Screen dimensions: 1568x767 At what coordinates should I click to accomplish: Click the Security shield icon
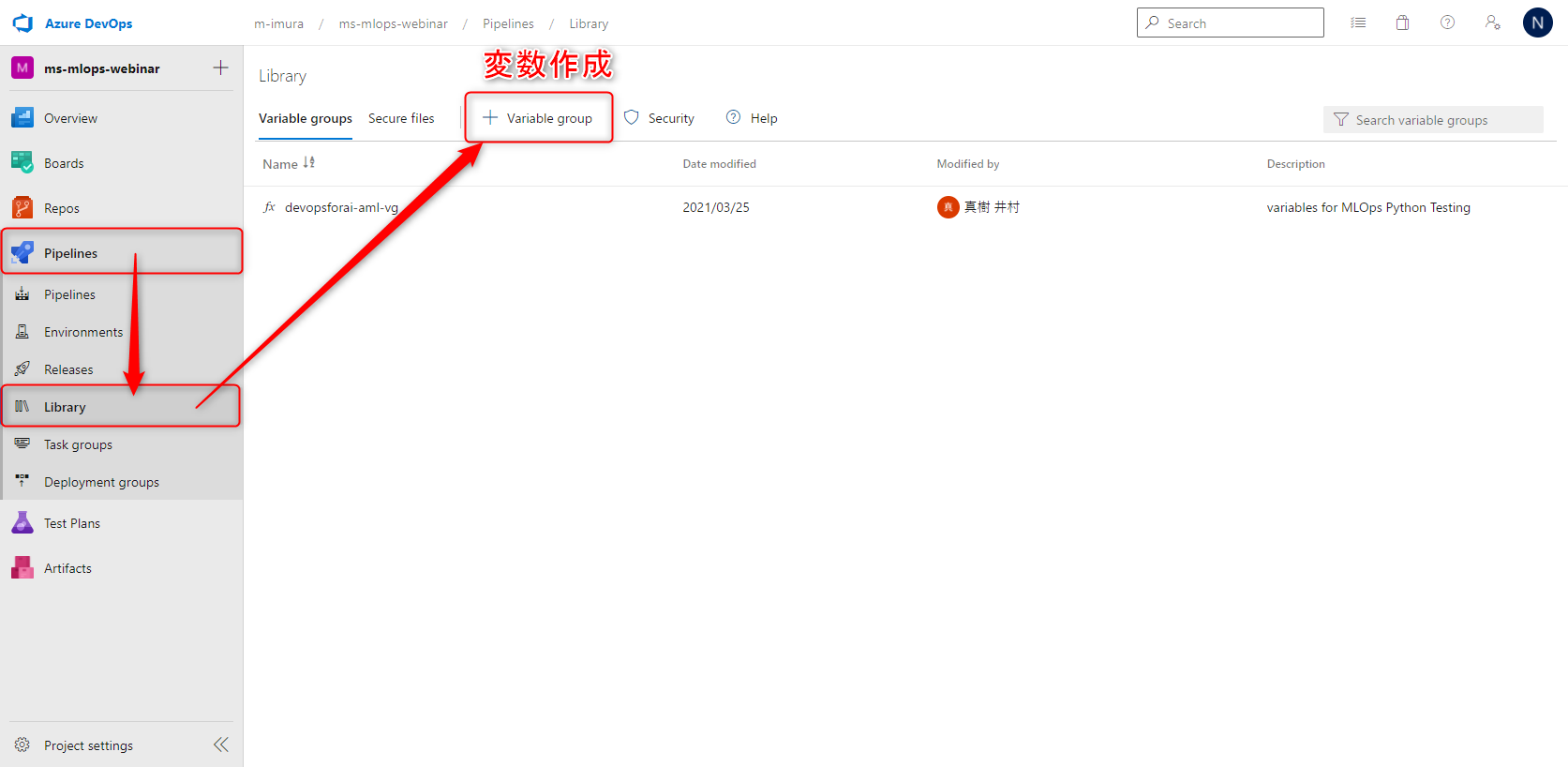[x=632, y=117]
